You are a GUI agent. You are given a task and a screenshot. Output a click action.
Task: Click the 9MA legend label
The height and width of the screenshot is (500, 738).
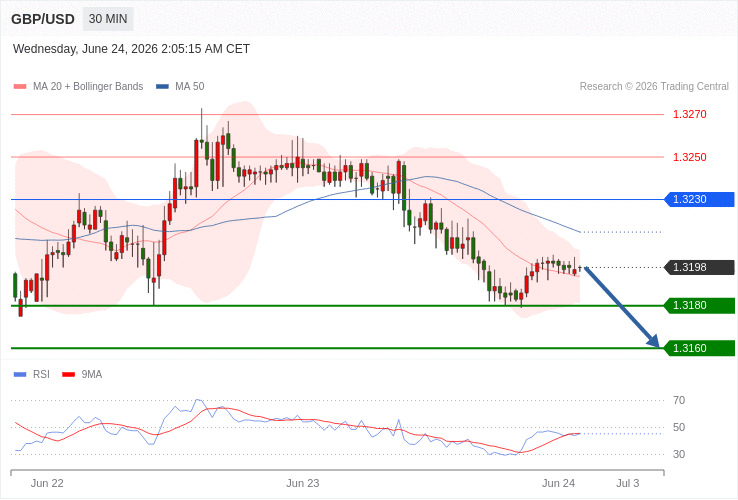pyautogui.click(x=92, y=375)
